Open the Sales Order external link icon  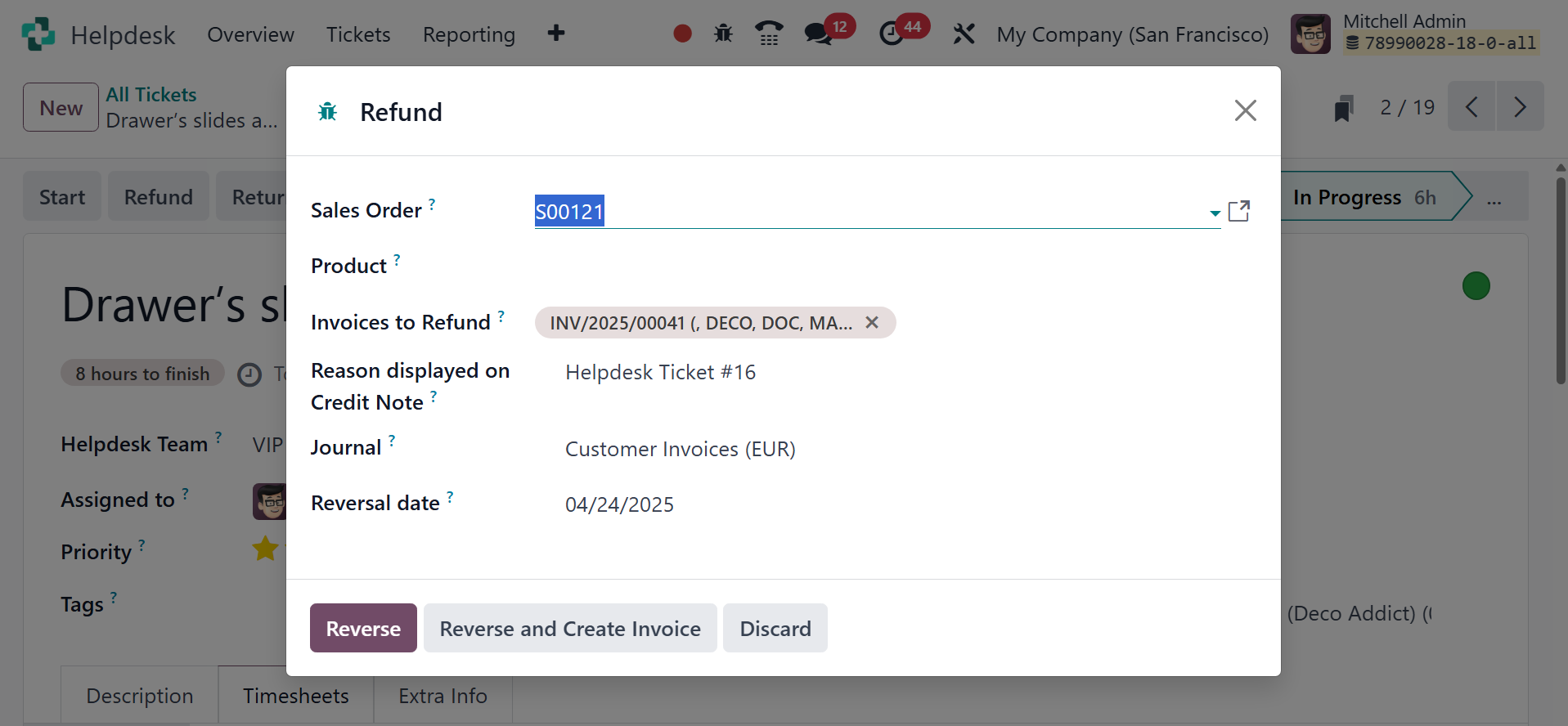click(x=1239, y=211)
